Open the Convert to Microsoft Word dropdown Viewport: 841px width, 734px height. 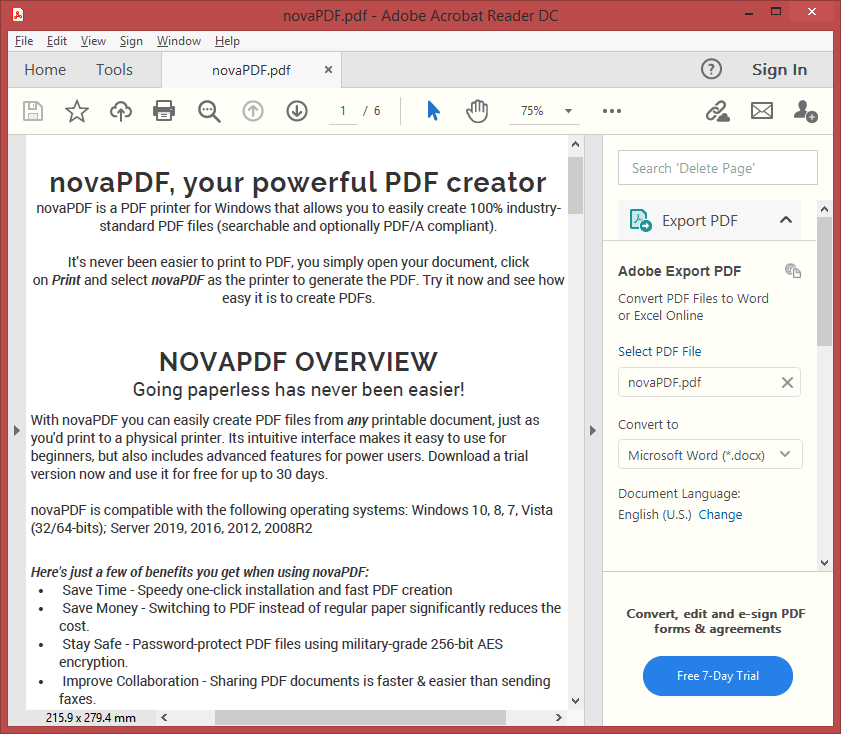point(710,455)
